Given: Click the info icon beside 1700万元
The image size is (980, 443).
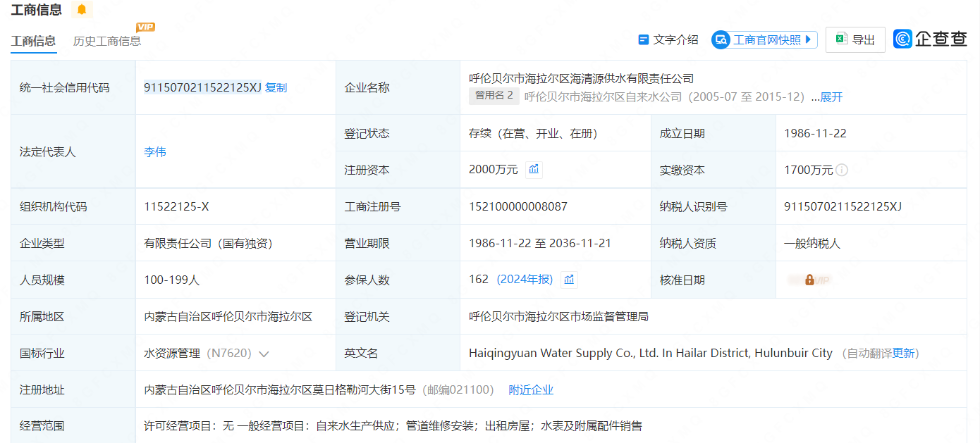Looking at the screenshot, I should point(842,170).
